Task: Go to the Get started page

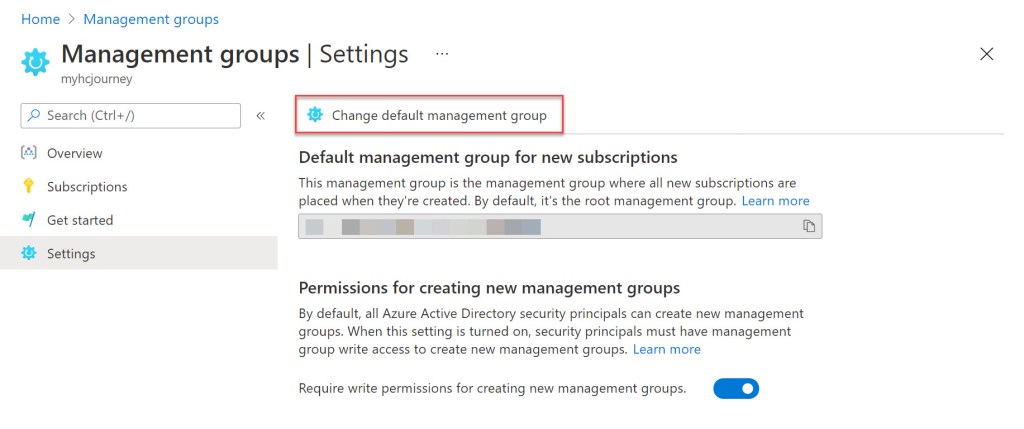Action: coord(80,220)
